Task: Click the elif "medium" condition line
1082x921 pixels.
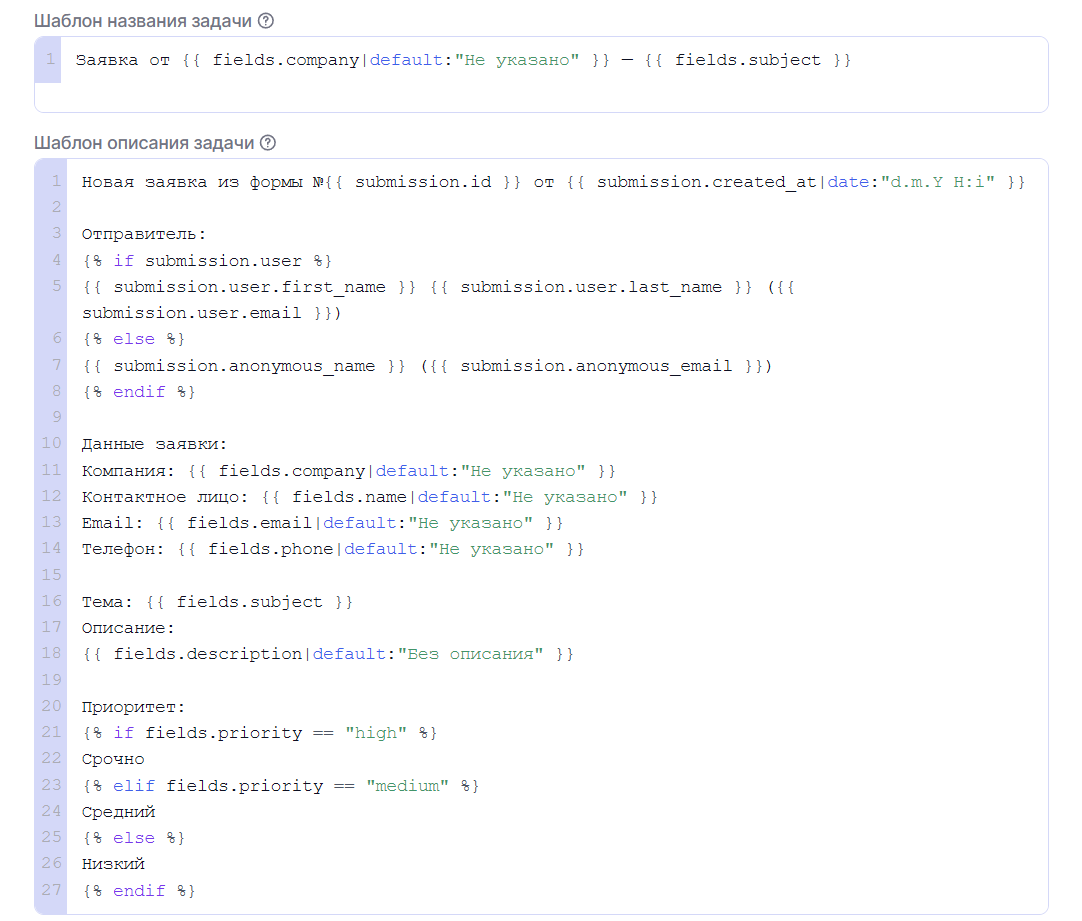Action: click(280, 786)
